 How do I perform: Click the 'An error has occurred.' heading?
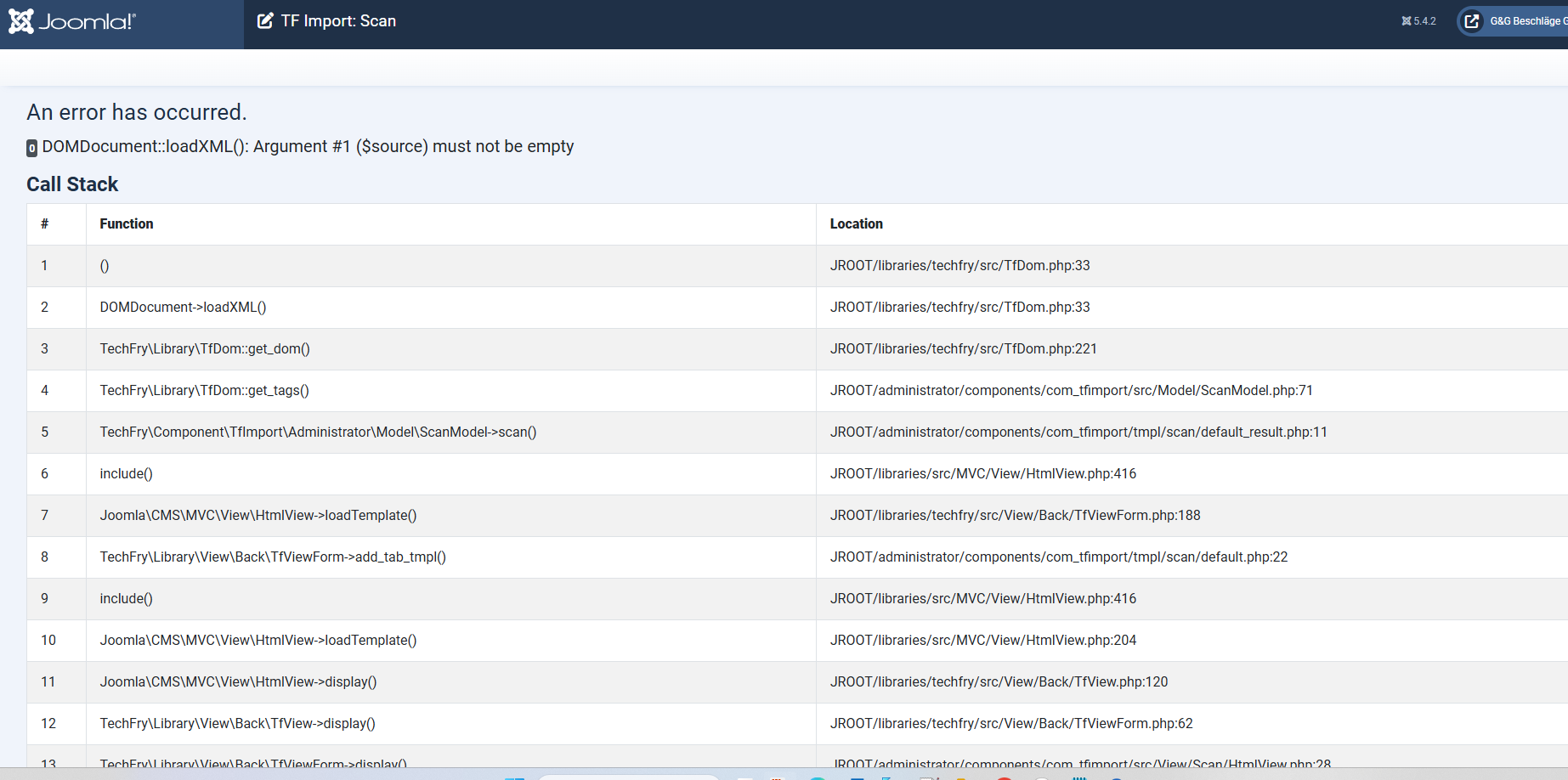pos(137,112)
